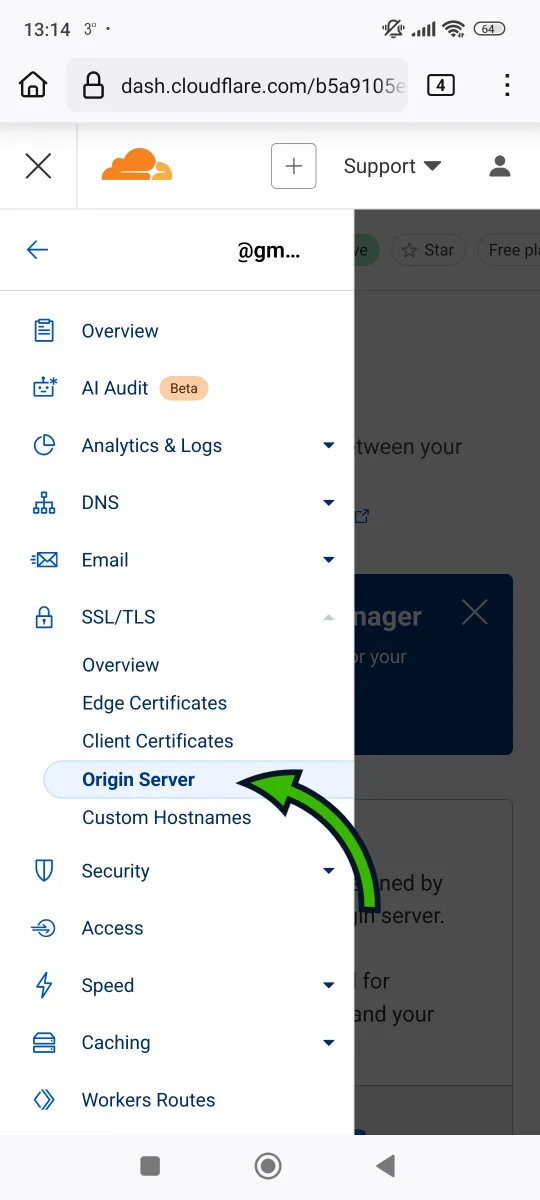
Task: Click the Access arrow icon
Action: click(x=44, y=928)
